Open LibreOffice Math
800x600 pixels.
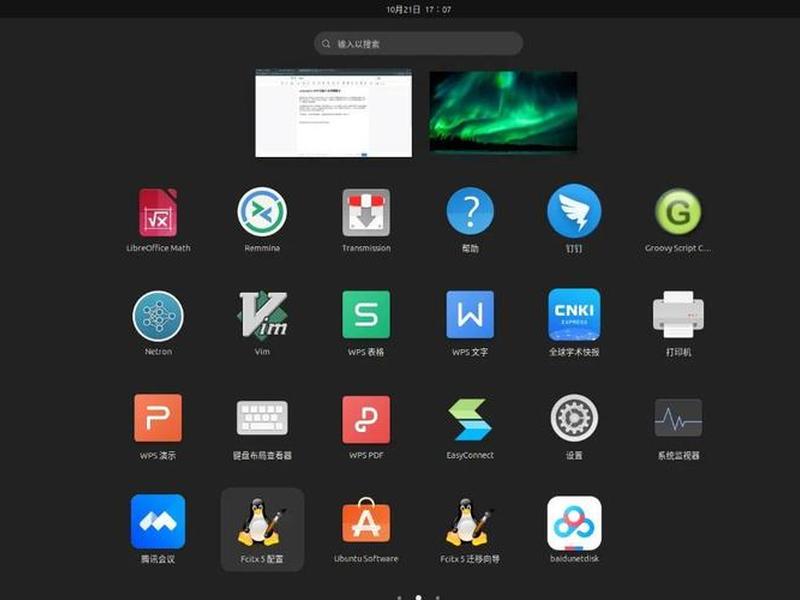click(x=158, y=212)
